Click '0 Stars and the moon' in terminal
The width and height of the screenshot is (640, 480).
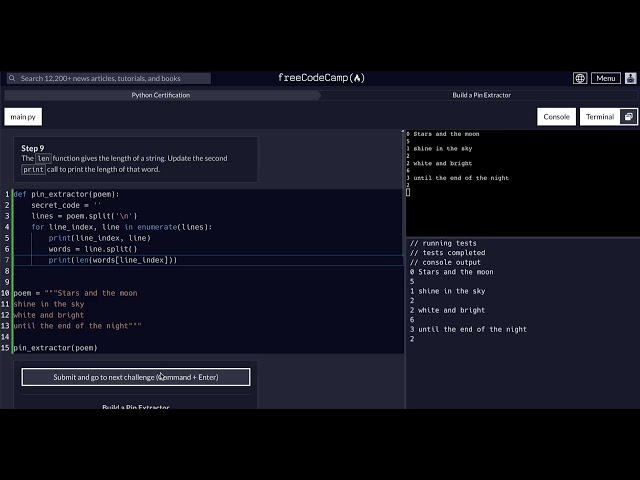(443, 134)
